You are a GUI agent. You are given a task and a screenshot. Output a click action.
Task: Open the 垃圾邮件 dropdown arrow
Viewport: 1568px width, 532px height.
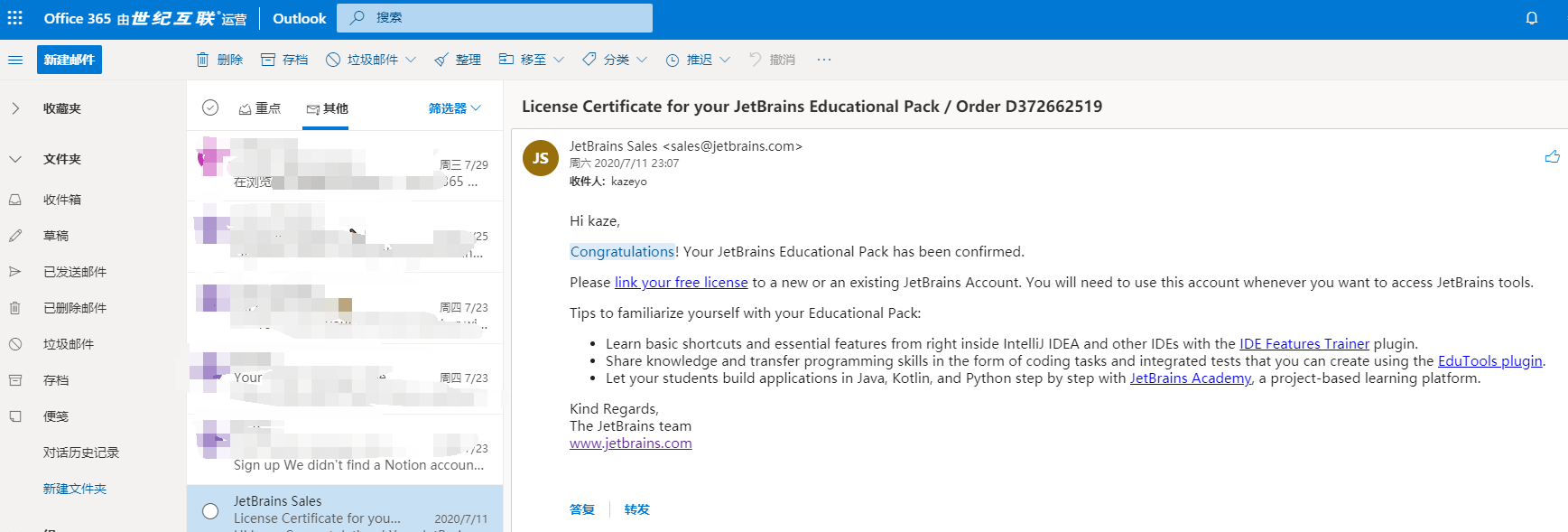click(x=411, y=60)
